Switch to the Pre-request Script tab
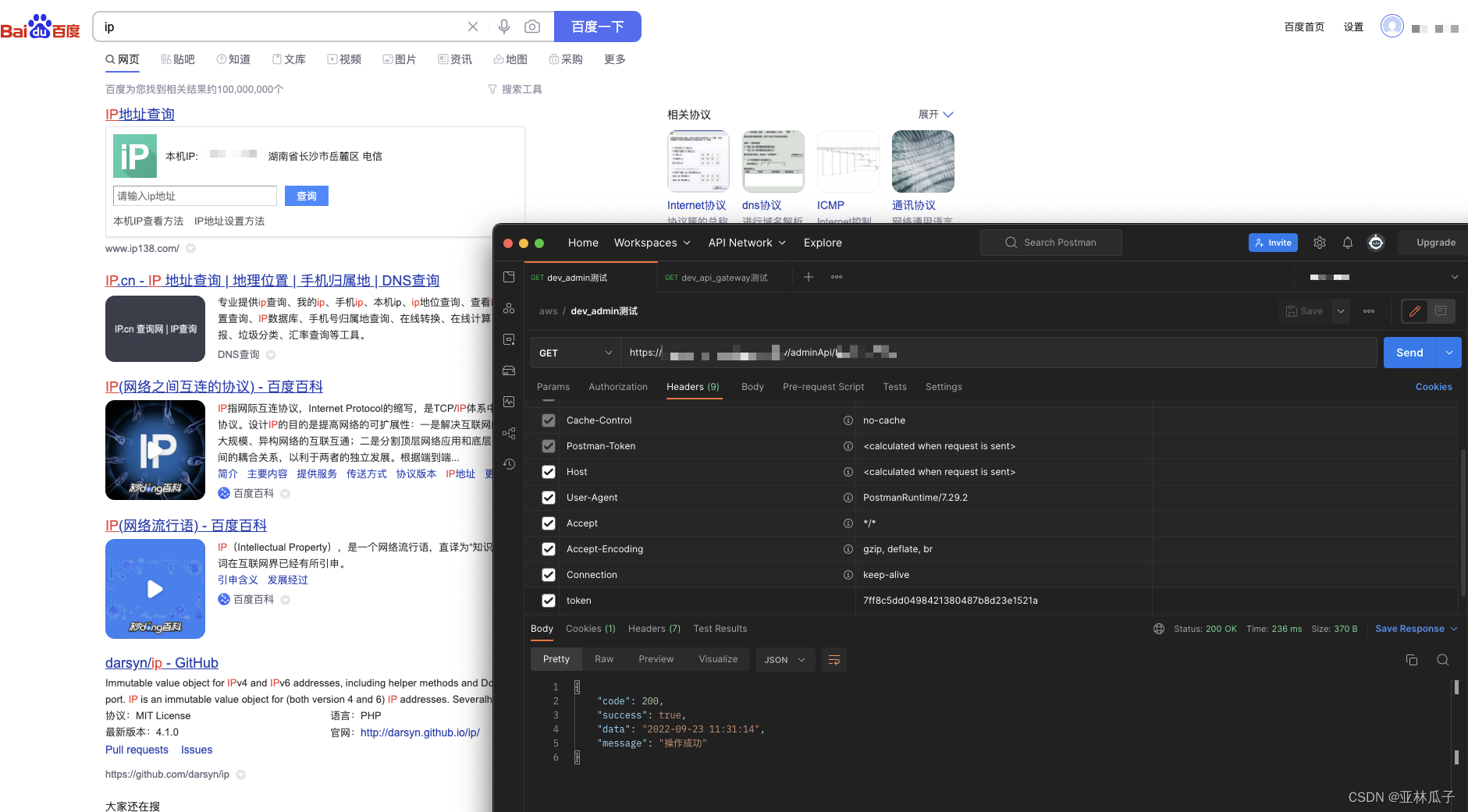This screenshot has height=812, width=1468. [823, 386]
